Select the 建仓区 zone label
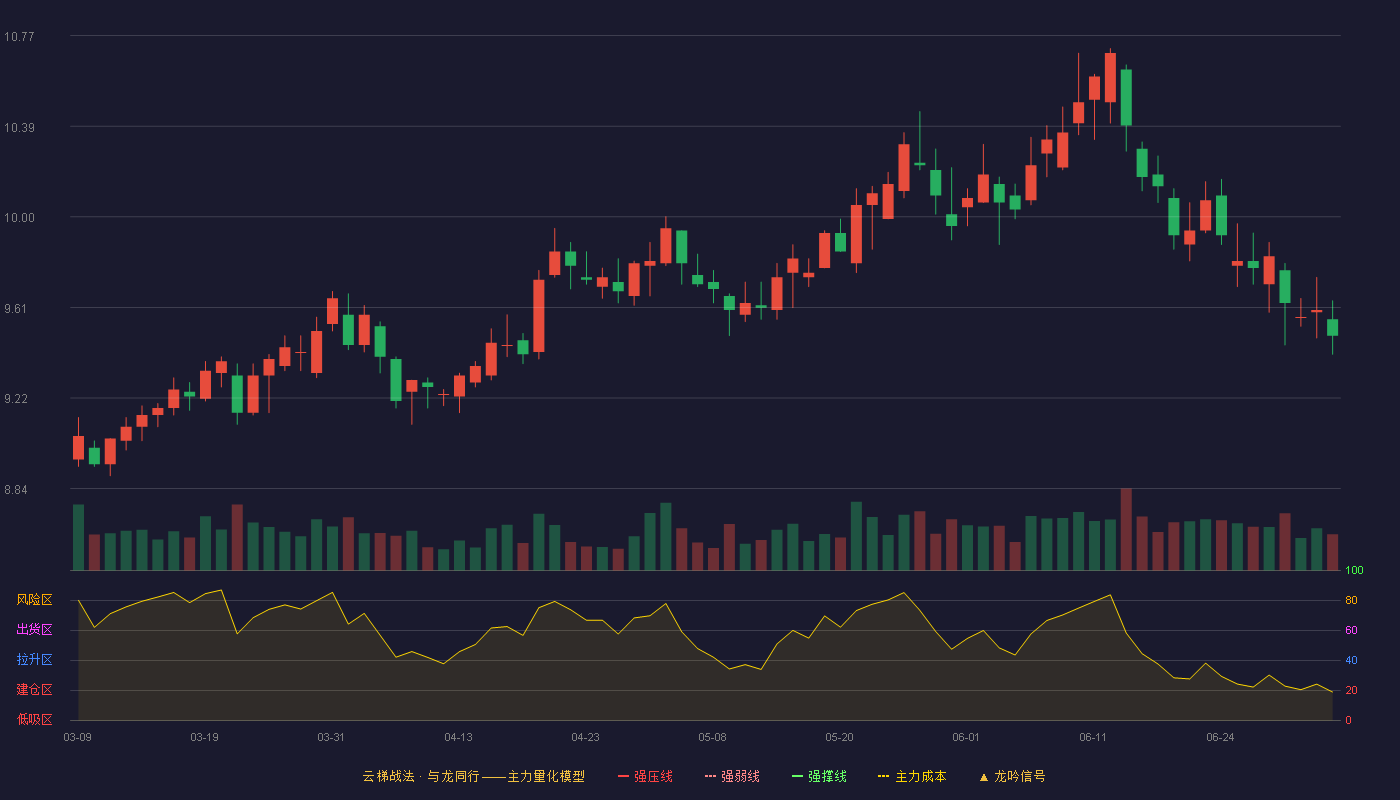 (x=34, y=690)
